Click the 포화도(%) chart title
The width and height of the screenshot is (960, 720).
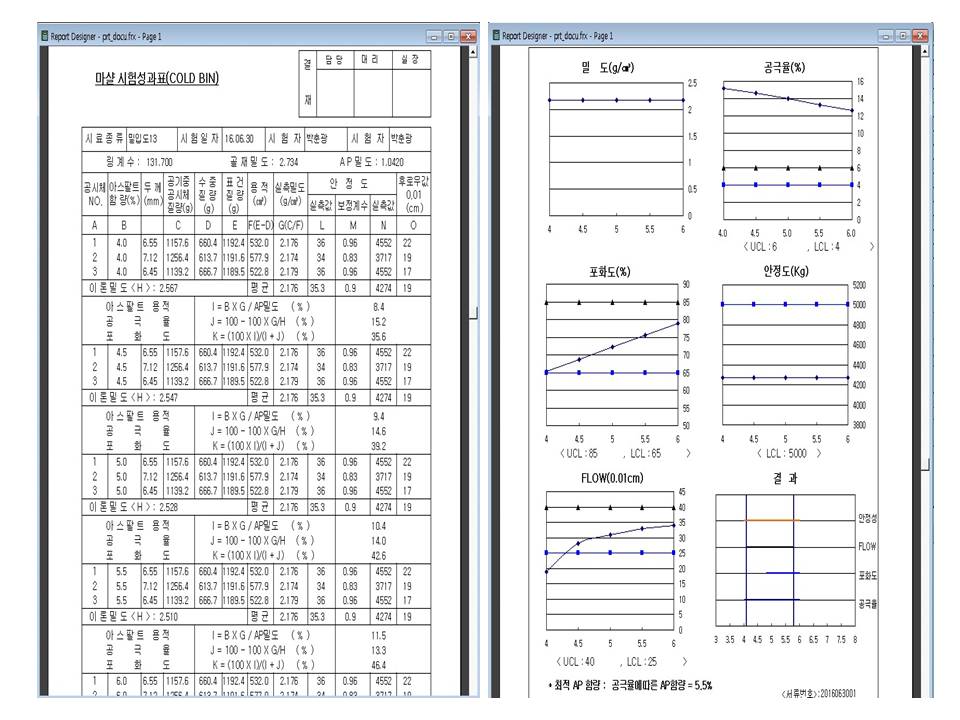coord(609,272)
